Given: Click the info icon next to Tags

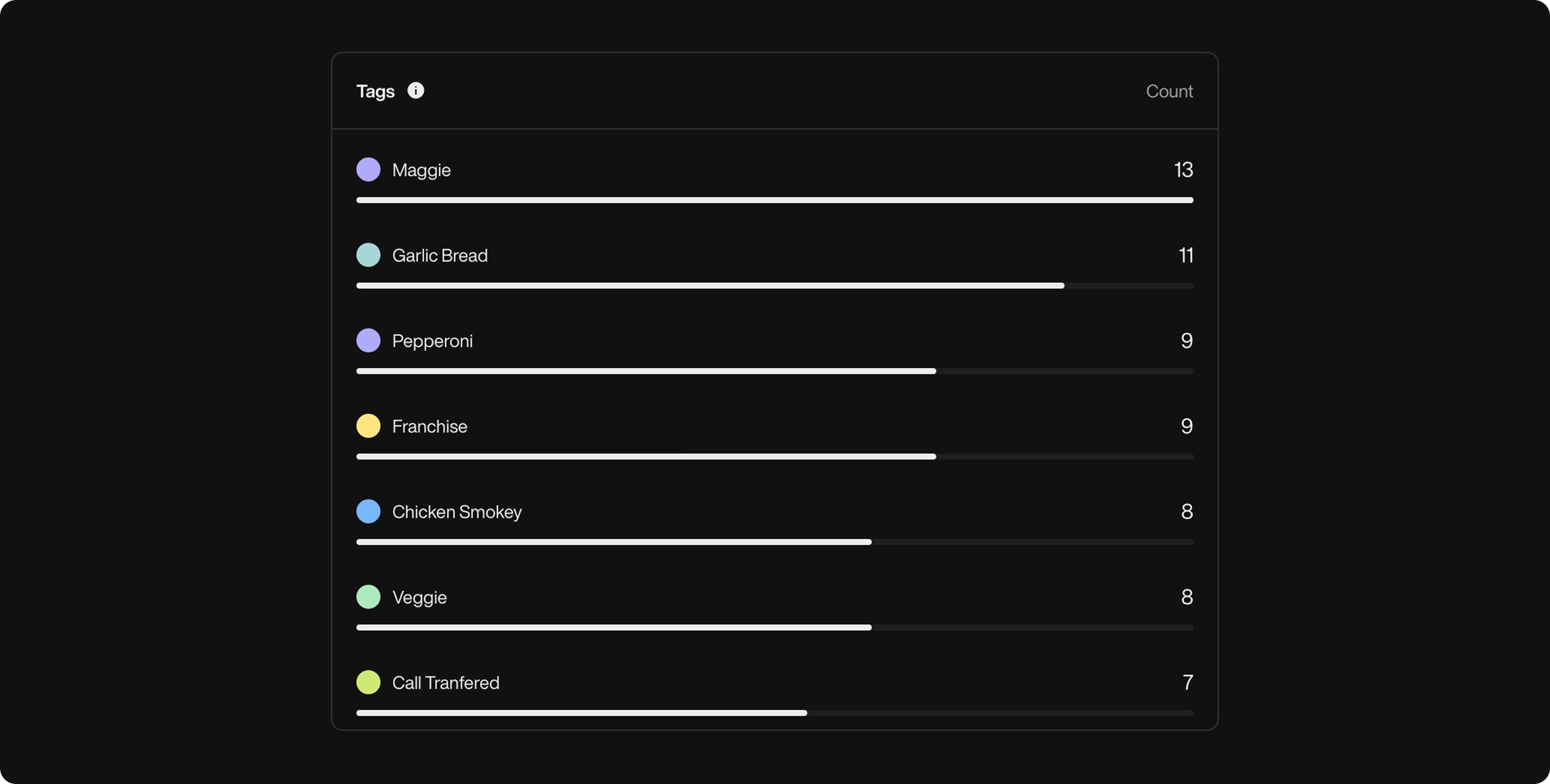Looking at the screenshot, I should pyautogui.click(x=416, y=90).
